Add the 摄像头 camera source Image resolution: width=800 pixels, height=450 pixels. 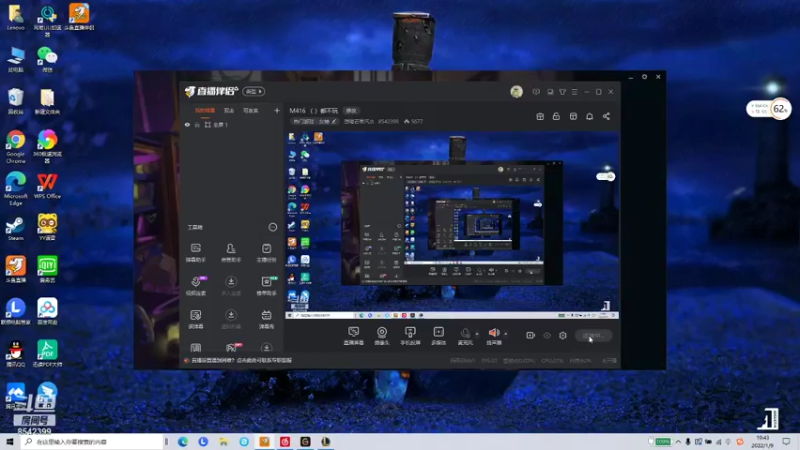(382, 336)
